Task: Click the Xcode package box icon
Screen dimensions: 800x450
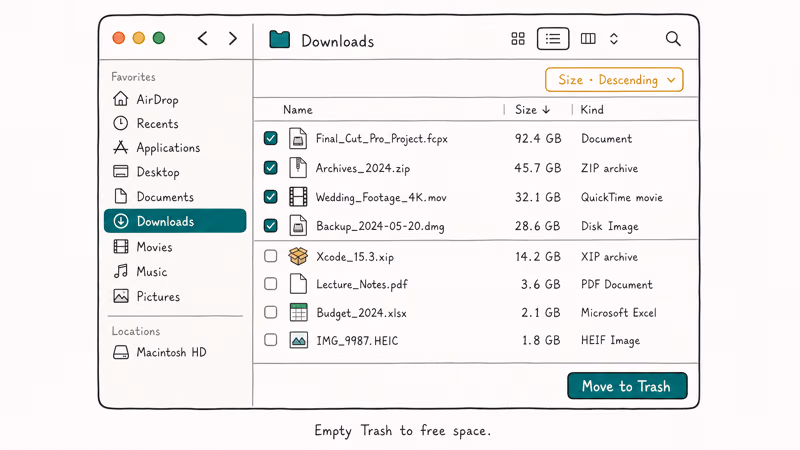Action: (298, 256)
